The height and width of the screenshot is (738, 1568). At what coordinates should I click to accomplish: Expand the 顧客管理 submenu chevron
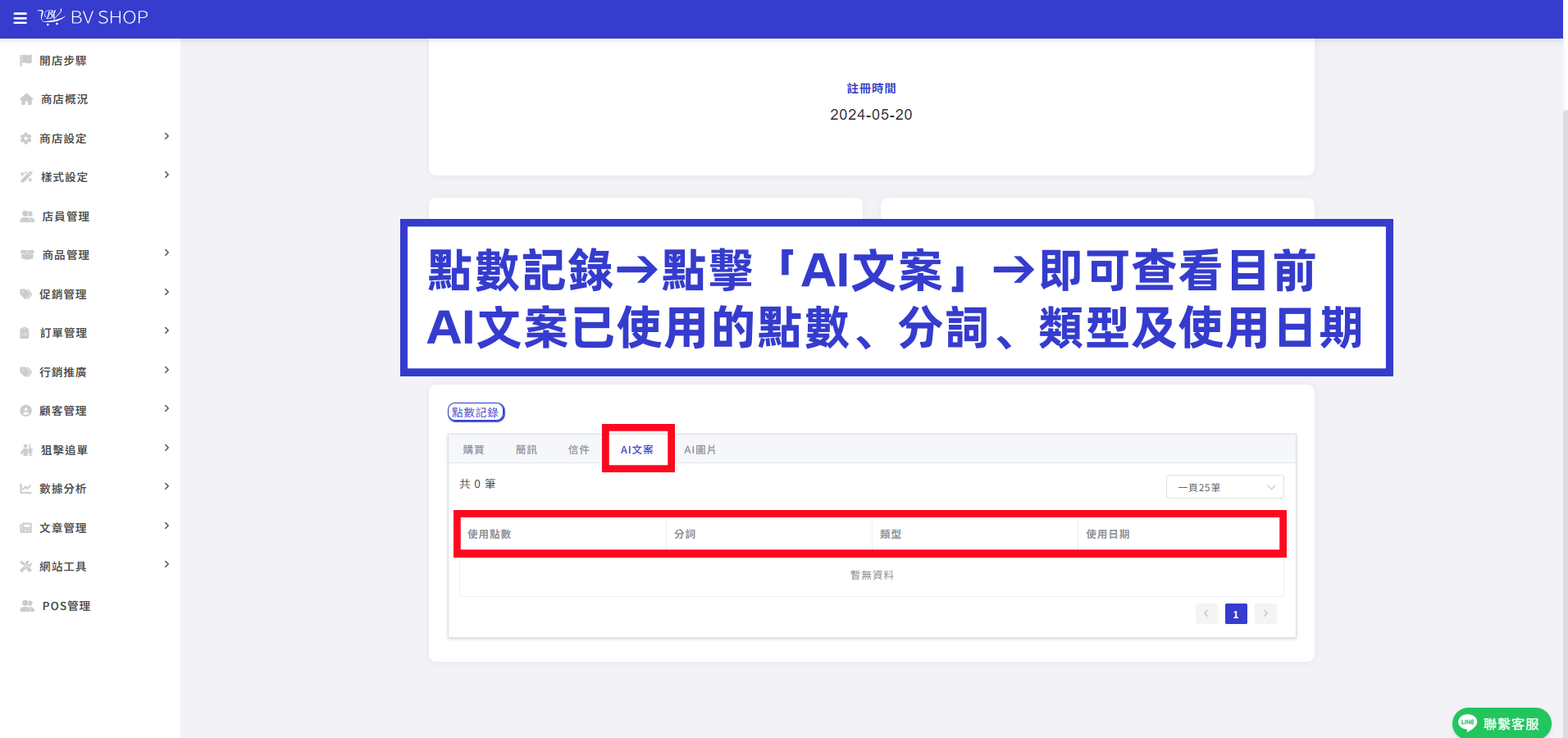(x=166, y=408)
